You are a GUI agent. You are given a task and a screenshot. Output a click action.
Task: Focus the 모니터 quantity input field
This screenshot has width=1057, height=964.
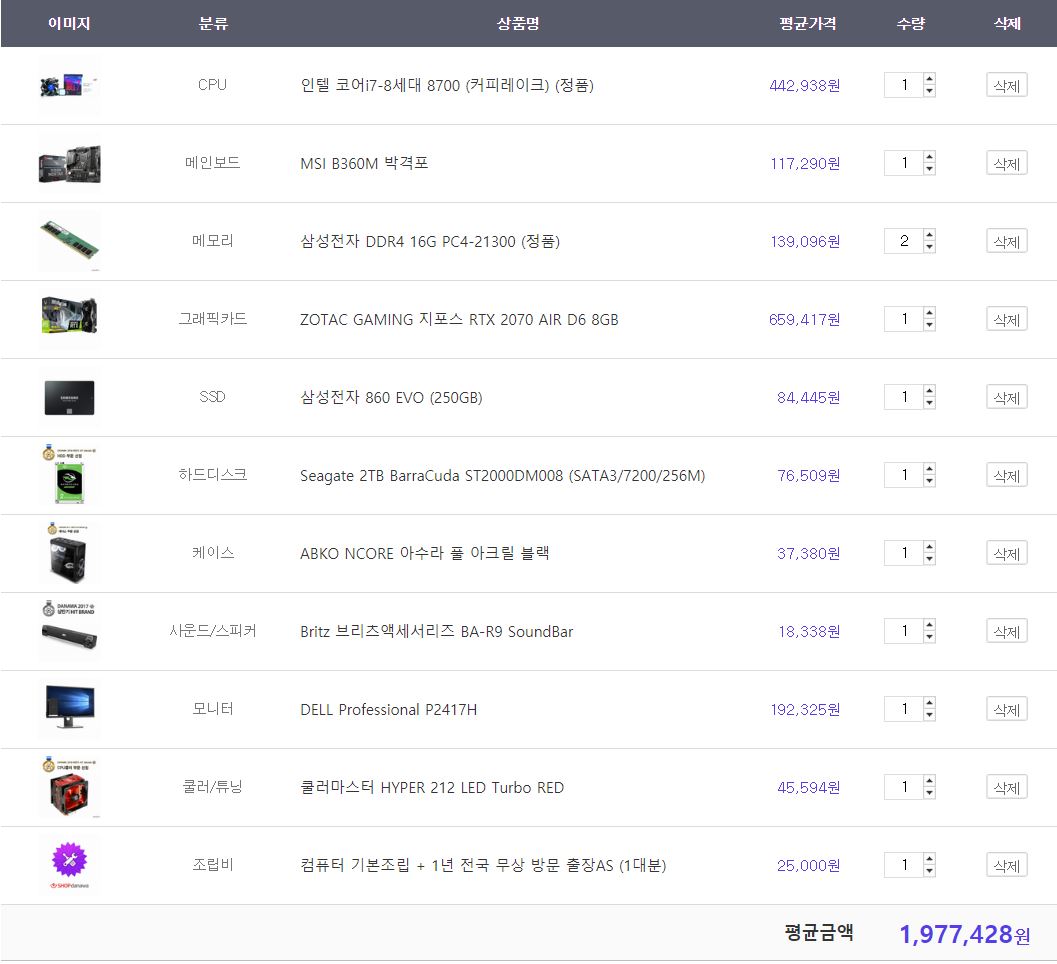coord(904,709)
